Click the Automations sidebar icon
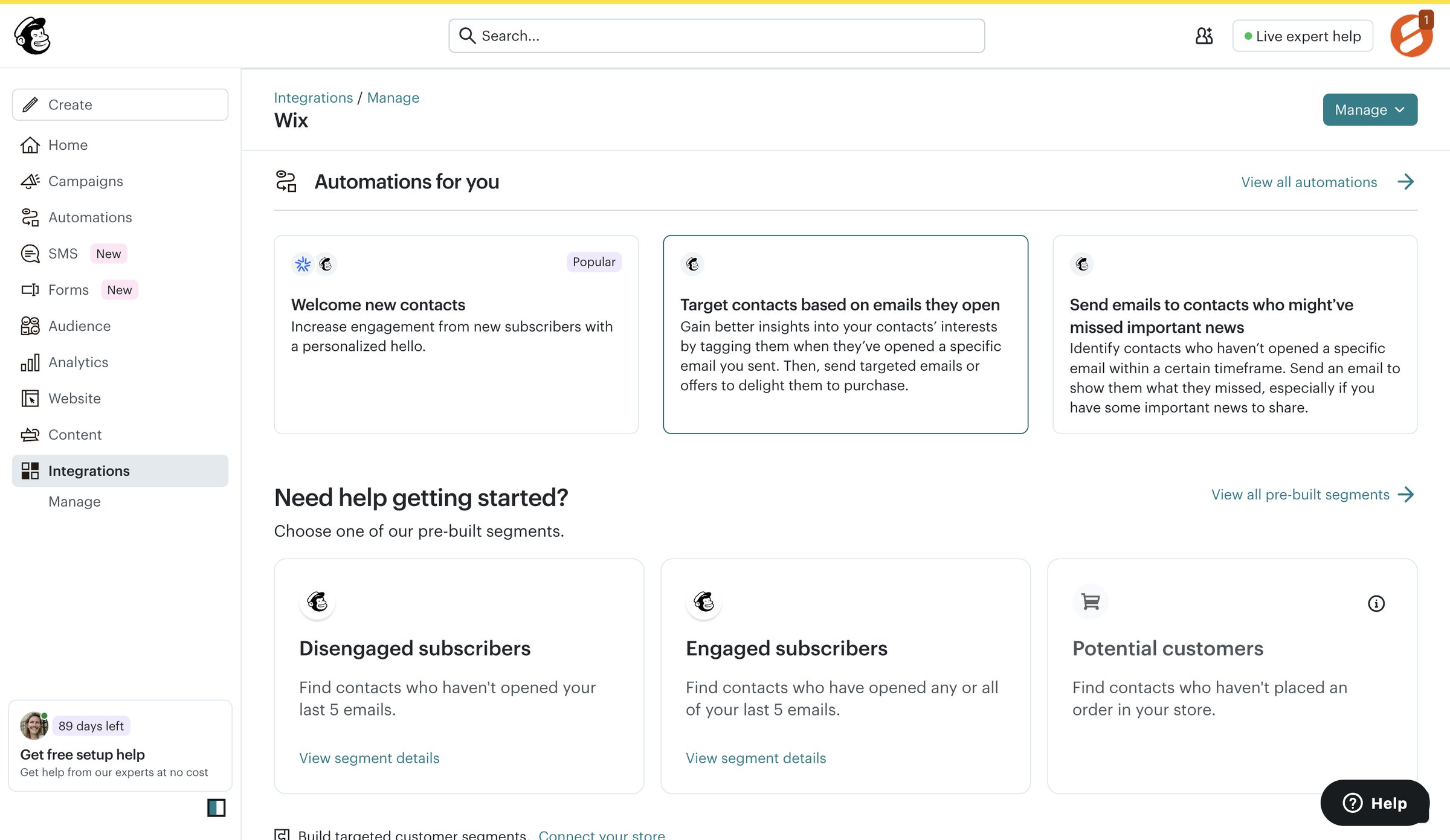 30,217
